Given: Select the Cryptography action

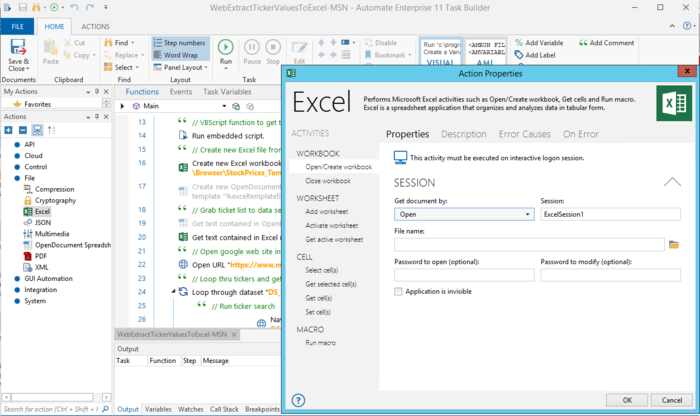Looking at the screenshot, I should [50, 200].
